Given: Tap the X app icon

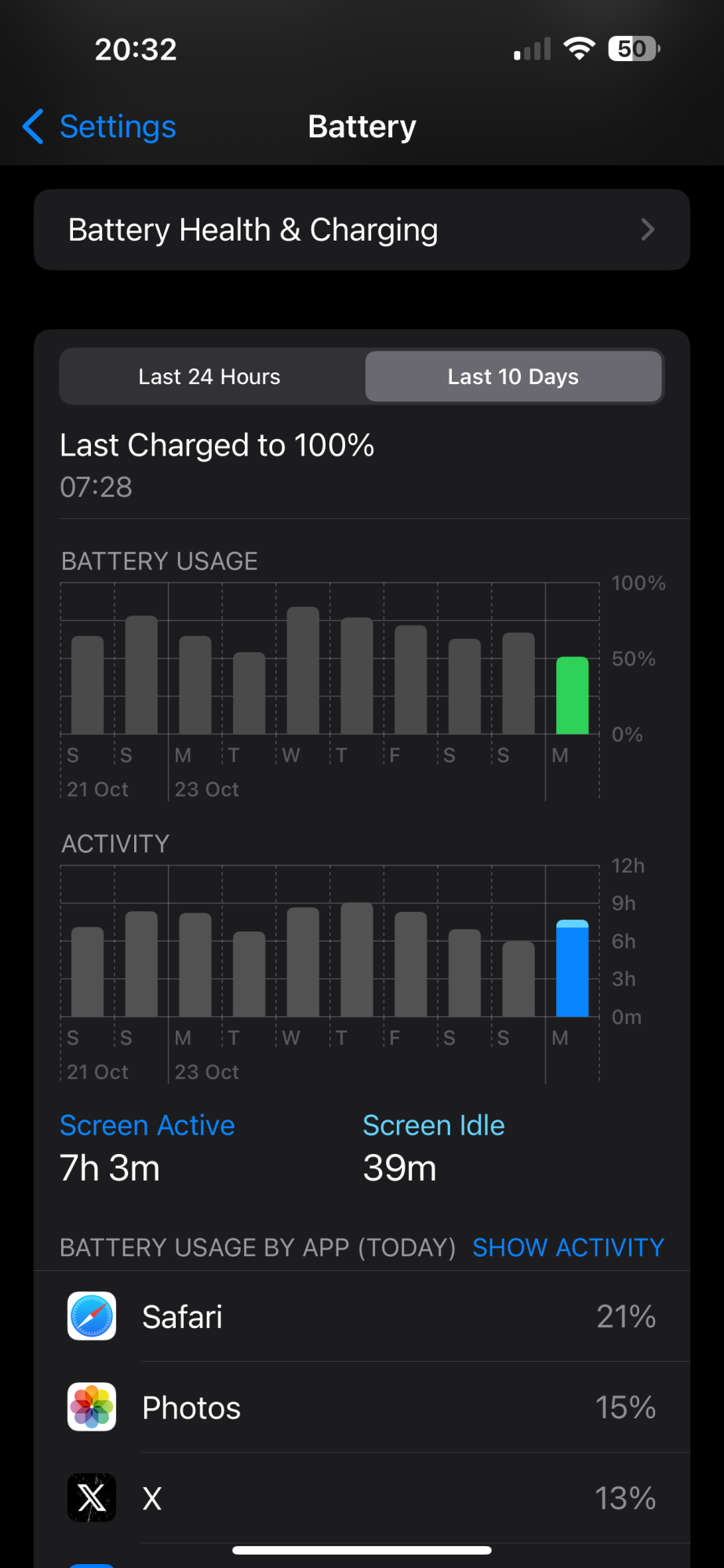Looking at the screenshot, I should (x=92, y=1498).
